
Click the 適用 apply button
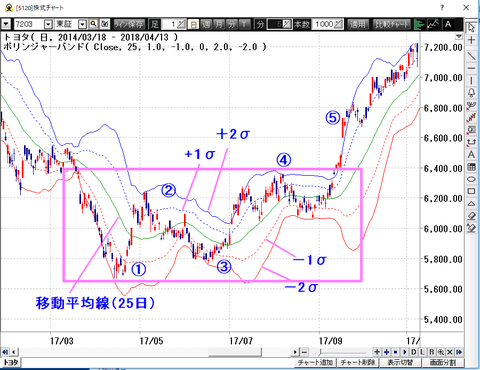tap(358, 24)
